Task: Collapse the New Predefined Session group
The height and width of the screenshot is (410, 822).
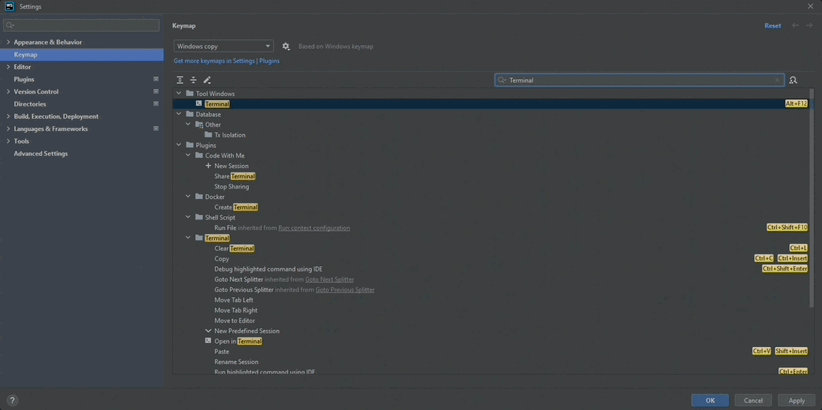Action: point(208,331)
